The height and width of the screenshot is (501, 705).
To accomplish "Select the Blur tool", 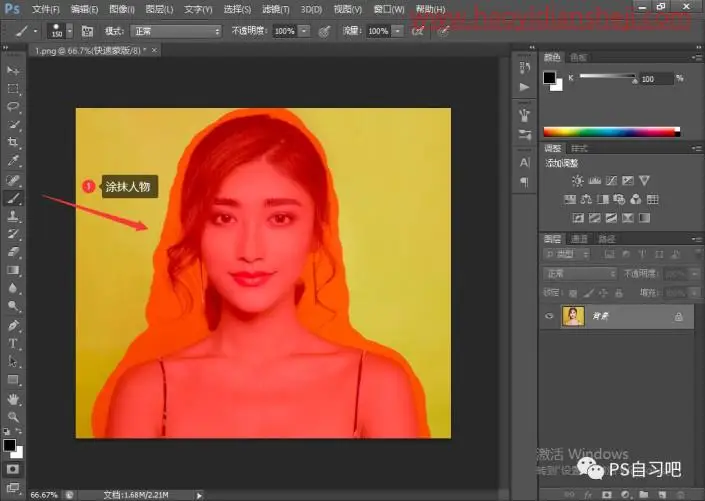I will [13, 288].
